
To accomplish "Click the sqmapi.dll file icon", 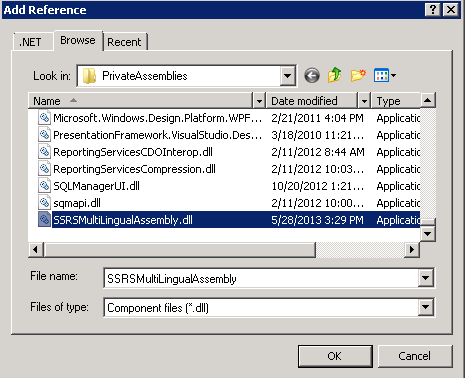I will click(44, 203).
